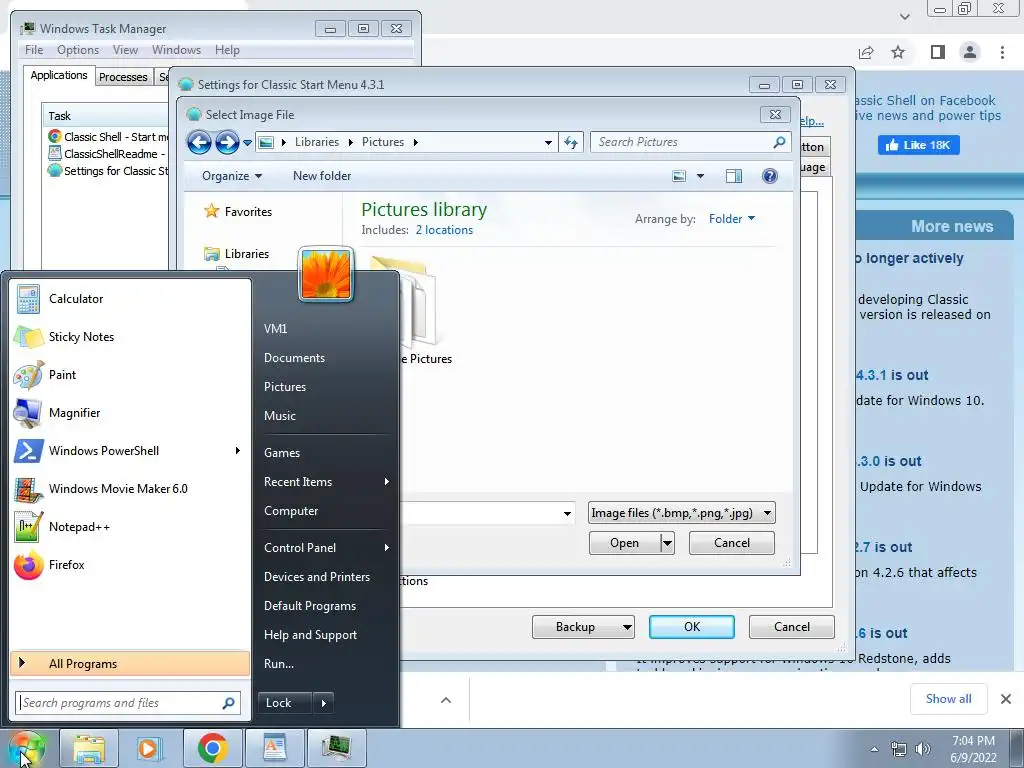
Task: Select Applications tab in Task Manager
Action: pyautogui.click(x=59, y=75)
